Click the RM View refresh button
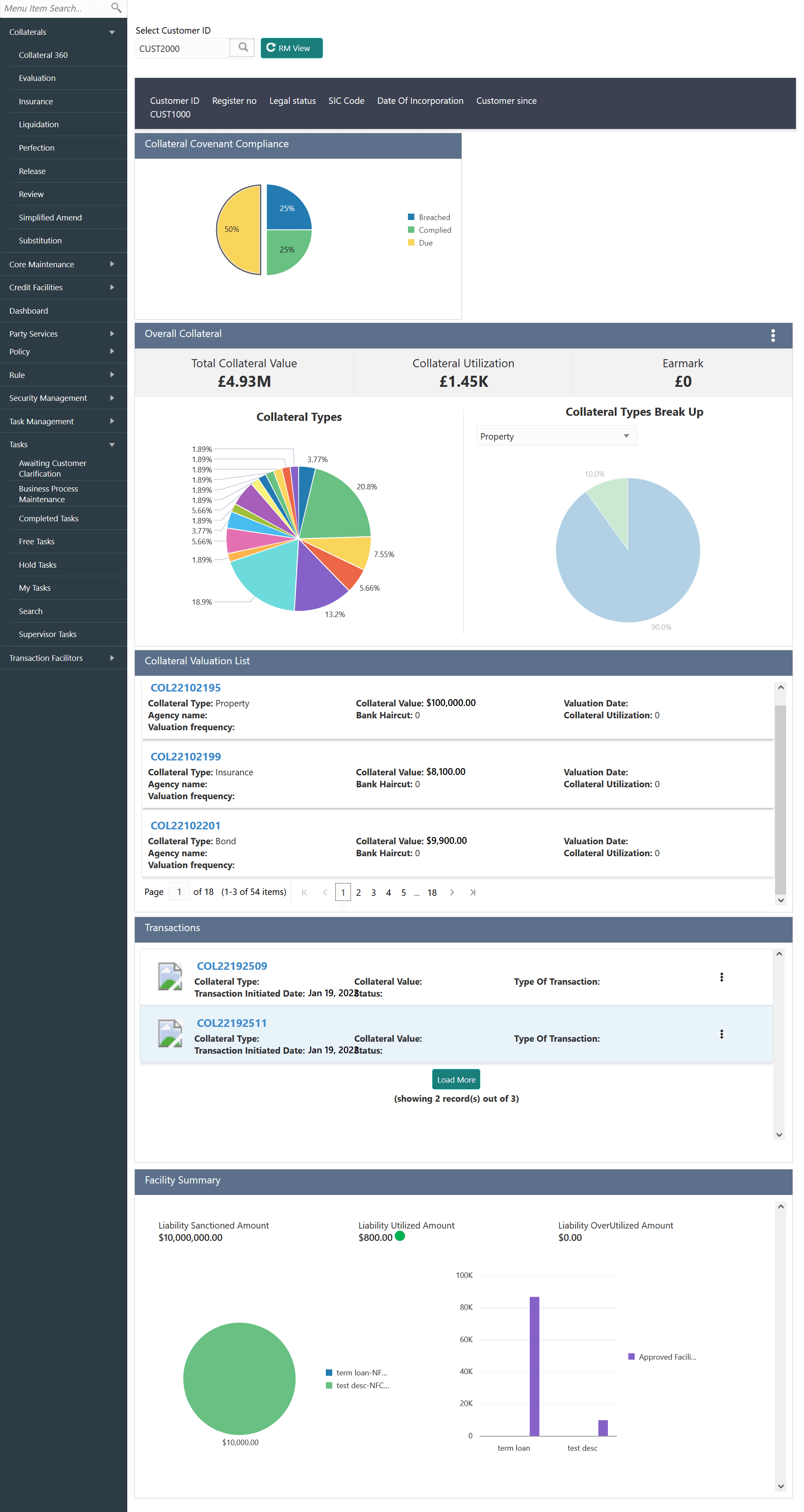This screenshot has height=1512, width=804. pyautogui.click(x=291, y=48)
